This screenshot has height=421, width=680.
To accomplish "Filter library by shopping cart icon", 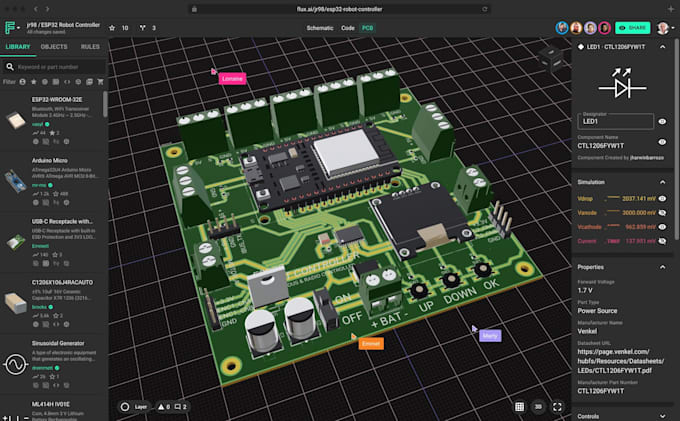I will click(x=101, y=82).
